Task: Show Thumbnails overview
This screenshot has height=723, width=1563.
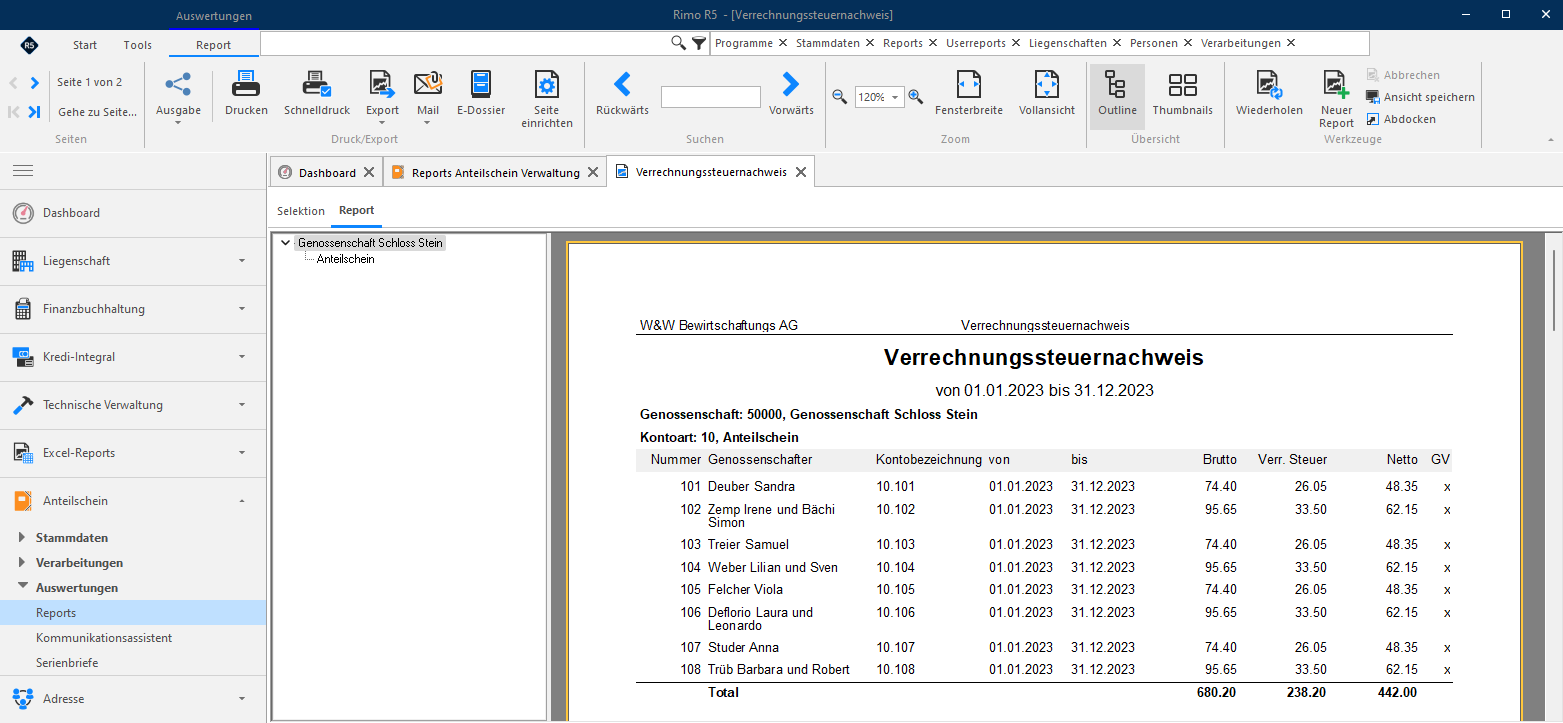Action: pos(1182,94)
